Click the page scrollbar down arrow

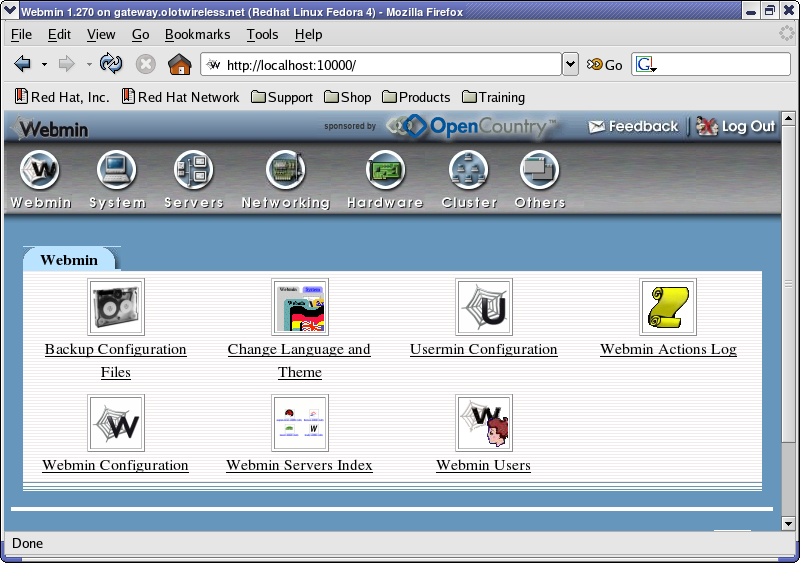pos(788,524)
